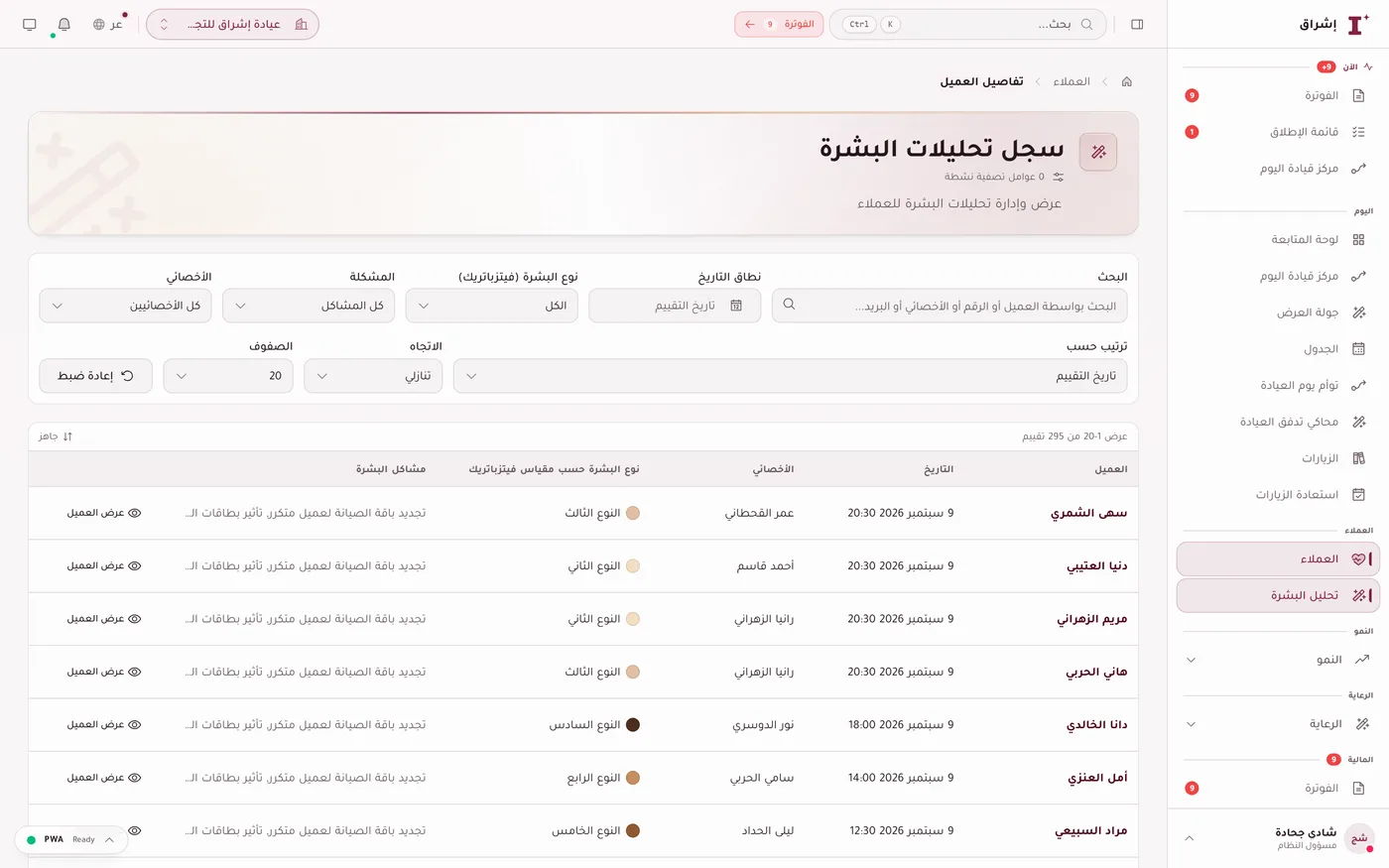Image resolution: width=1389 pixels, height=868 pixels.
Task: Open Fitzpatrick skin type dropdown
Action: point(491,306)
